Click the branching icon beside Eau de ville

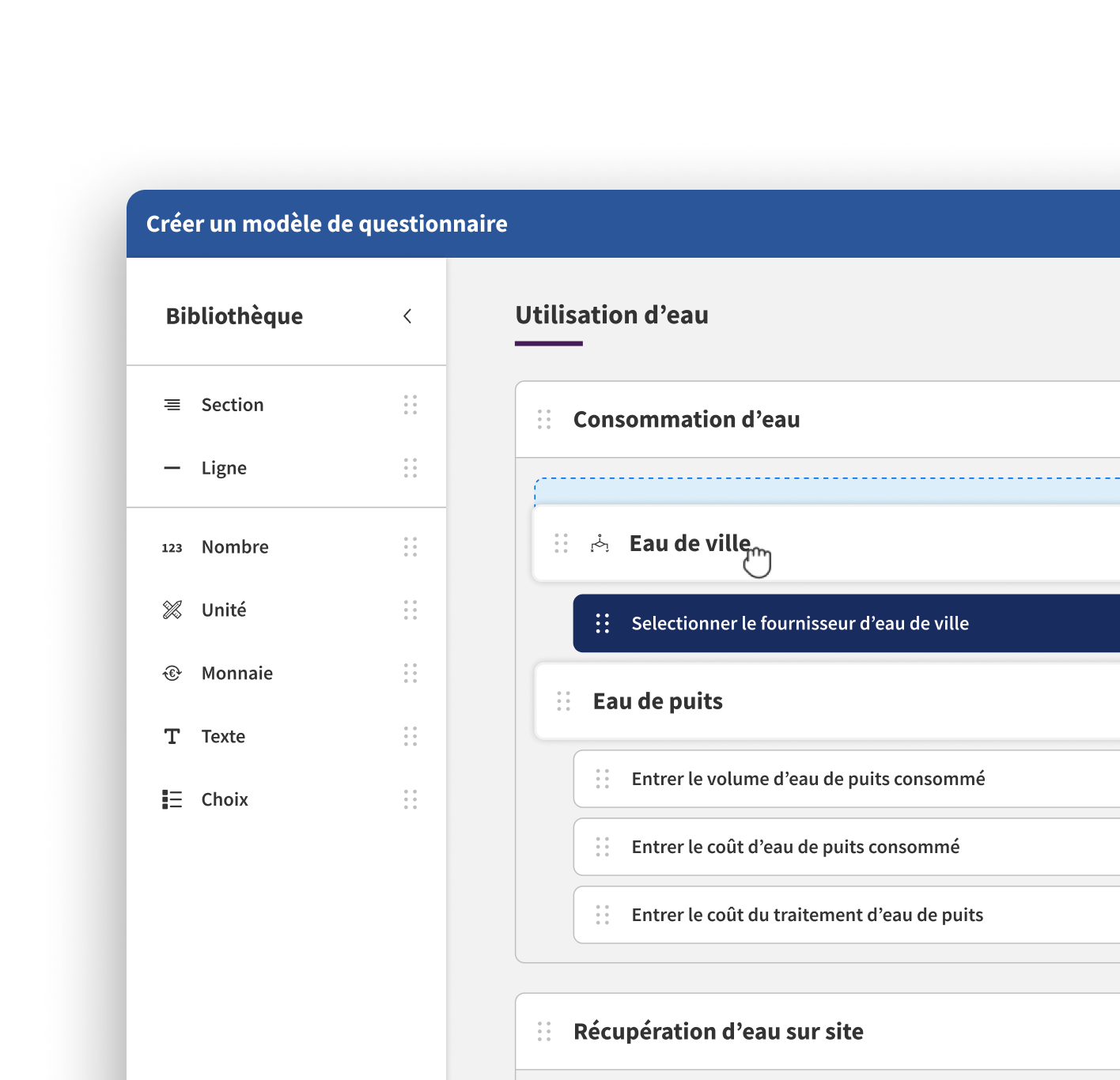(x=600, y=544)
